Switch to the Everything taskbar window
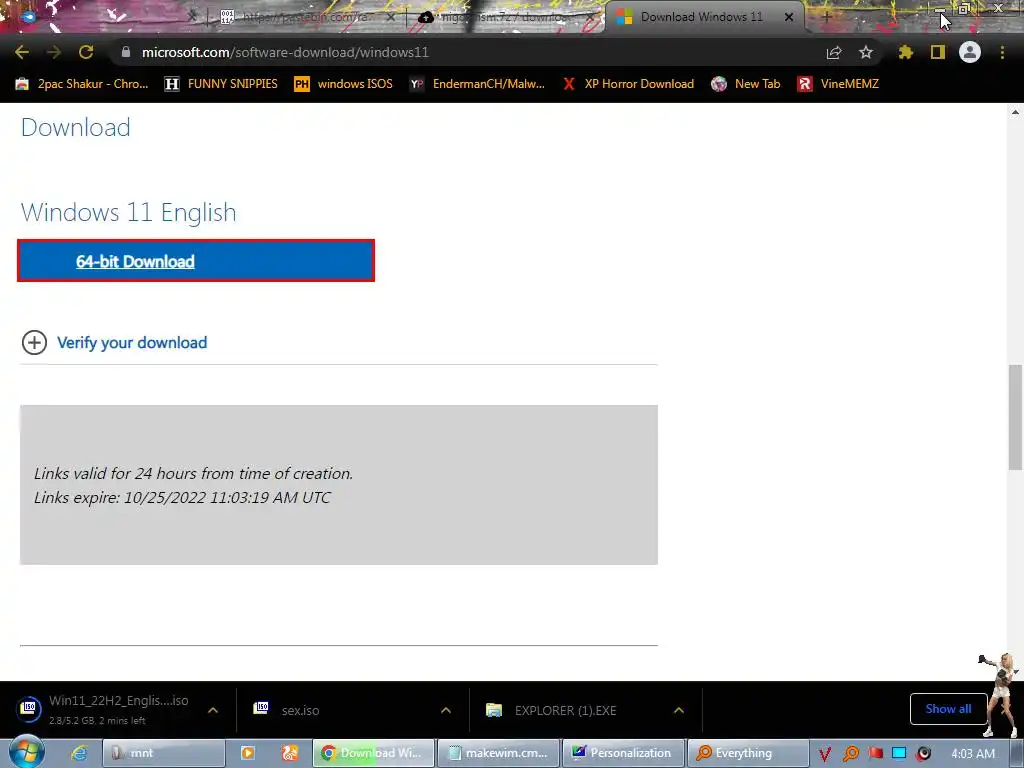 [748, 753]
